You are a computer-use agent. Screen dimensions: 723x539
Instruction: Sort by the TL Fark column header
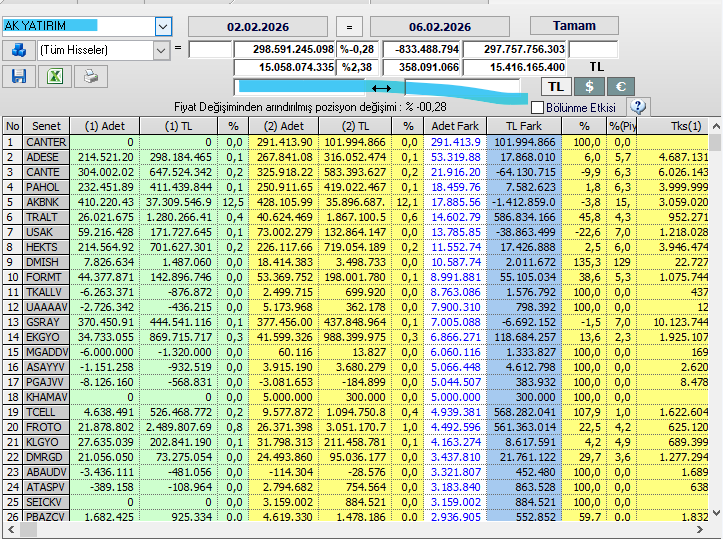[524, 126]
